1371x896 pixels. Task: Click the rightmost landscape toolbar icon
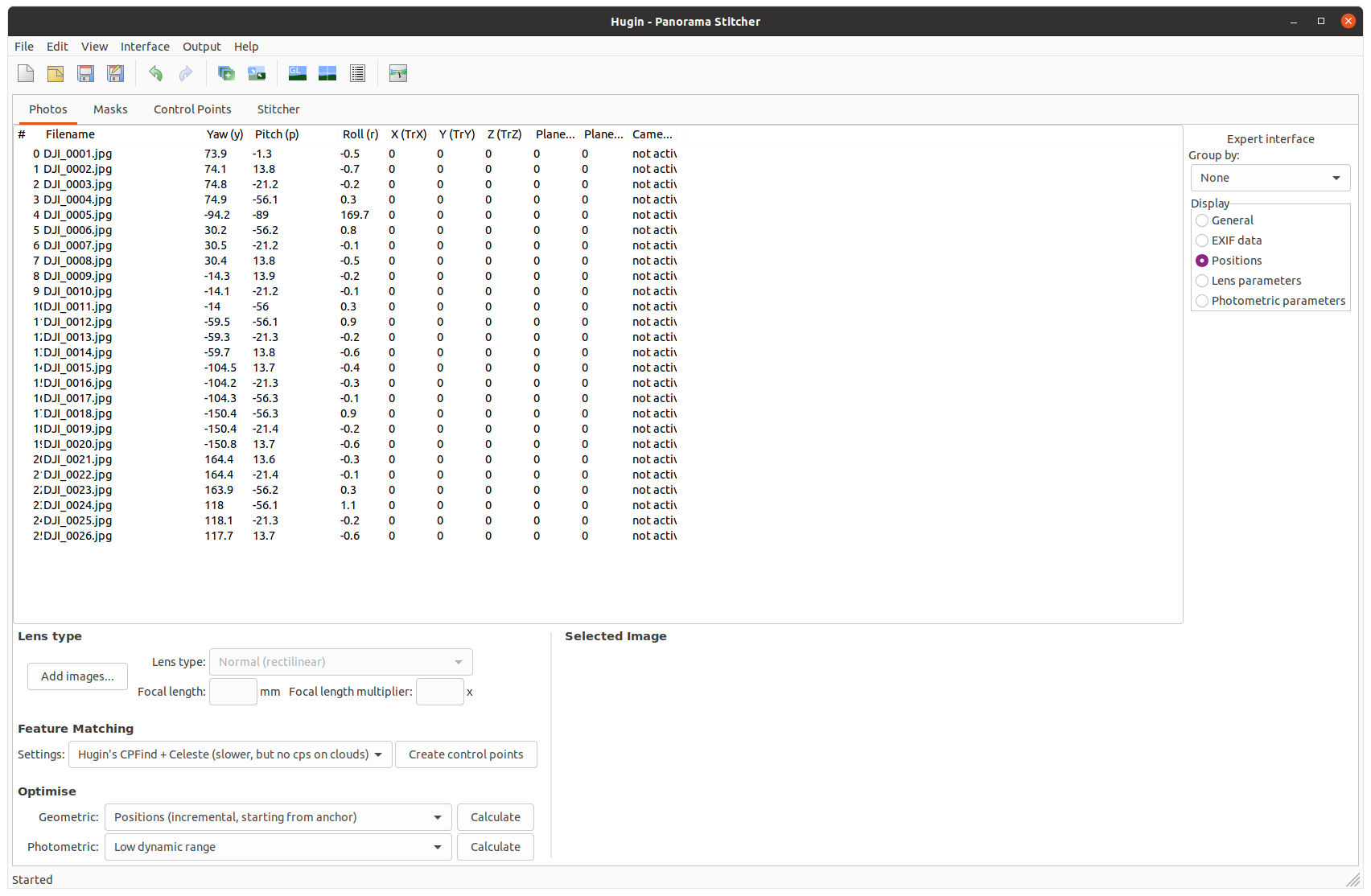398,74
